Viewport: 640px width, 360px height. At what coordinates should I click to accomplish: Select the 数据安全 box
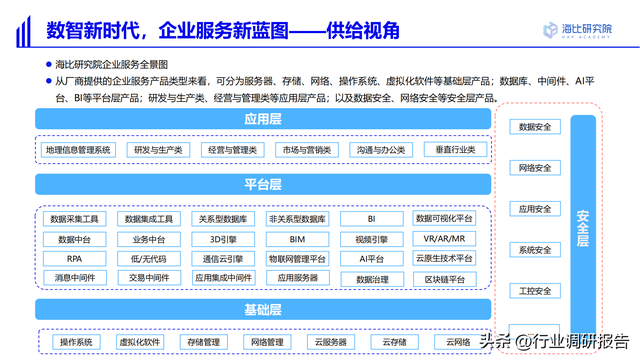pyautogui.click(x=535, y=127)
